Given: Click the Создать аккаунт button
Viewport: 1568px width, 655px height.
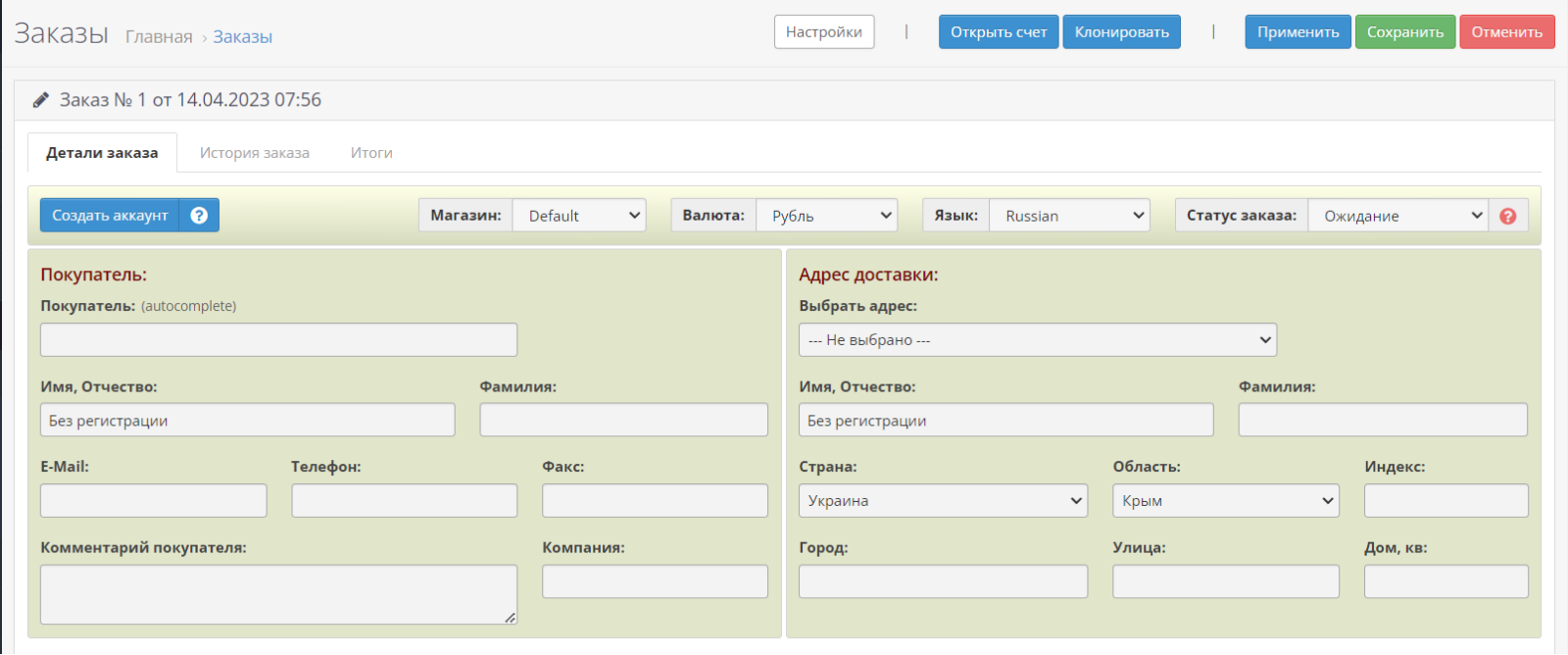Looking at the screenshot, I should pos(110,216).
